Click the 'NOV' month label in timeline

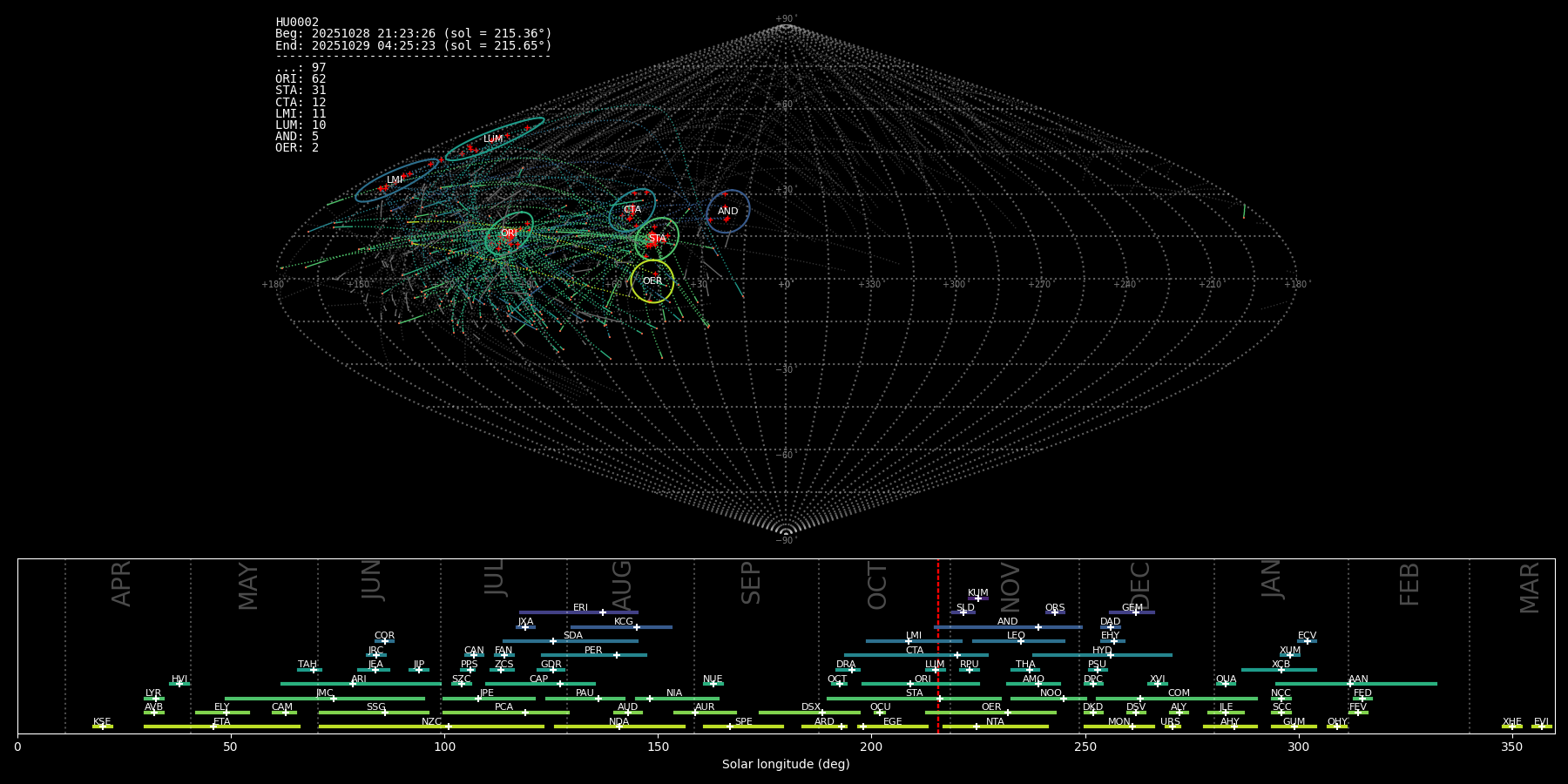point(1010,587)
